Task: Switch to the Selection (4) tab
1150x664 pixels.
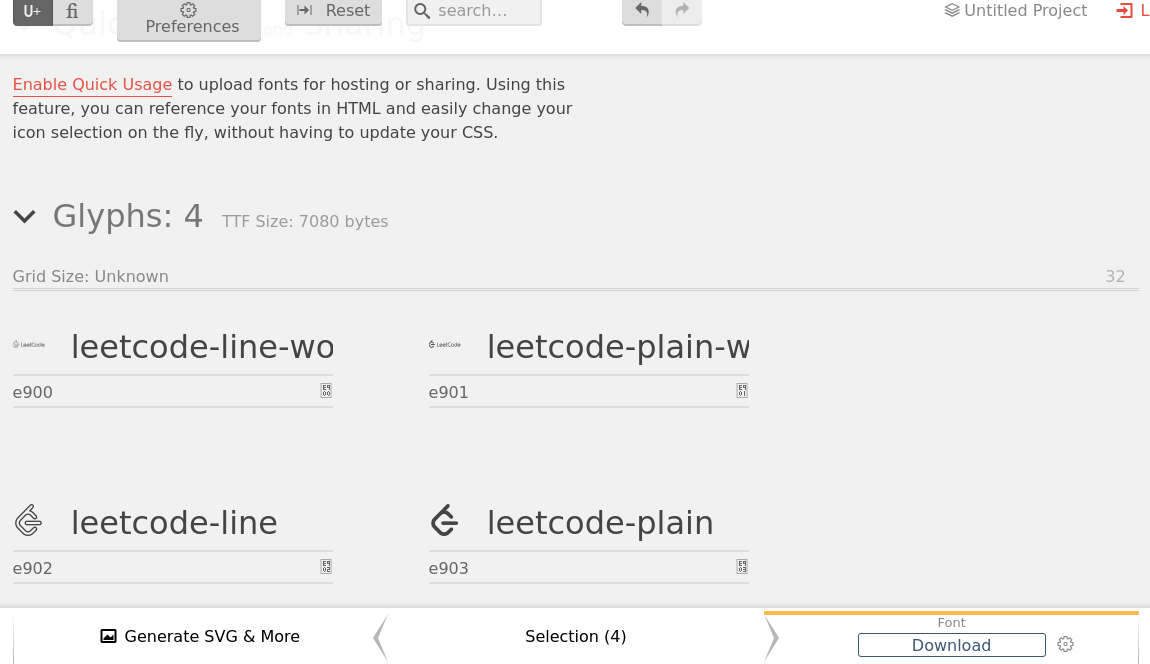Action: 576,636
